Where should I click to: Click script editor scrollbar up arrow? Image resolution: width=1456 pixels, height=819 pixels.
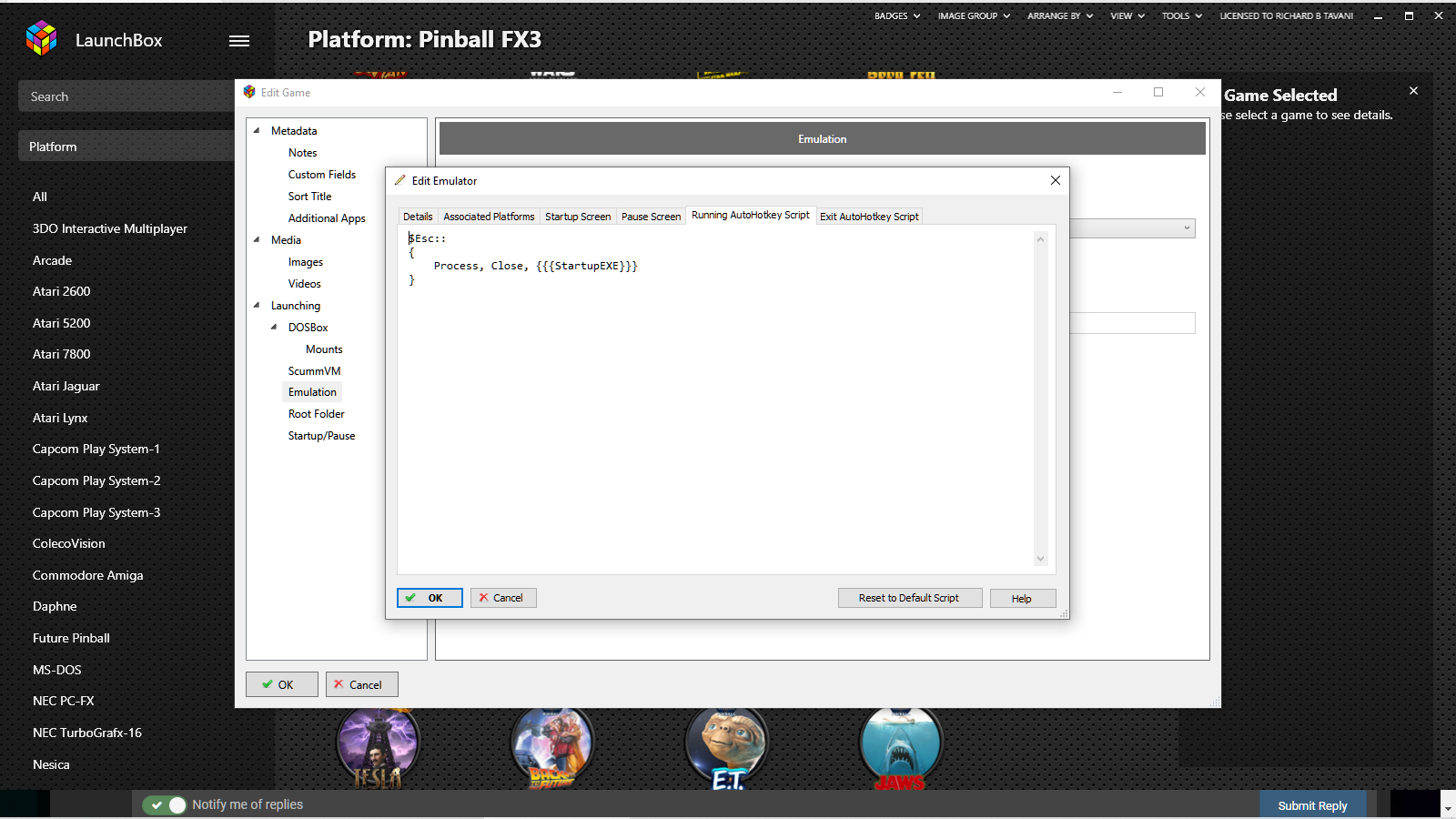point(1041,239)
